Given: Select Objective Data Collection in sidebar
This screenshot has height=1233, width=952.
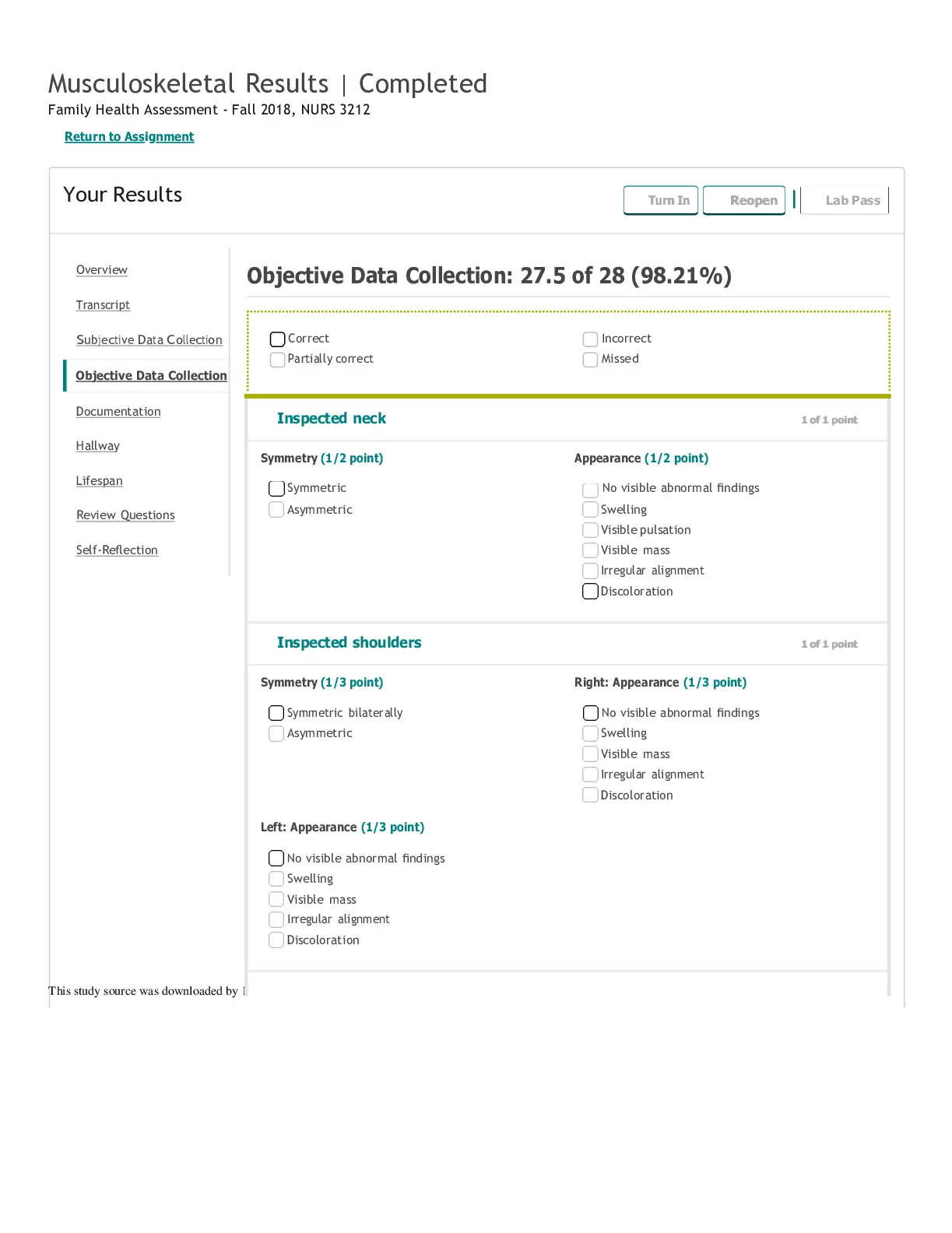Looking at the screenshot, I should pyautogui.click(x=151, y=376).
